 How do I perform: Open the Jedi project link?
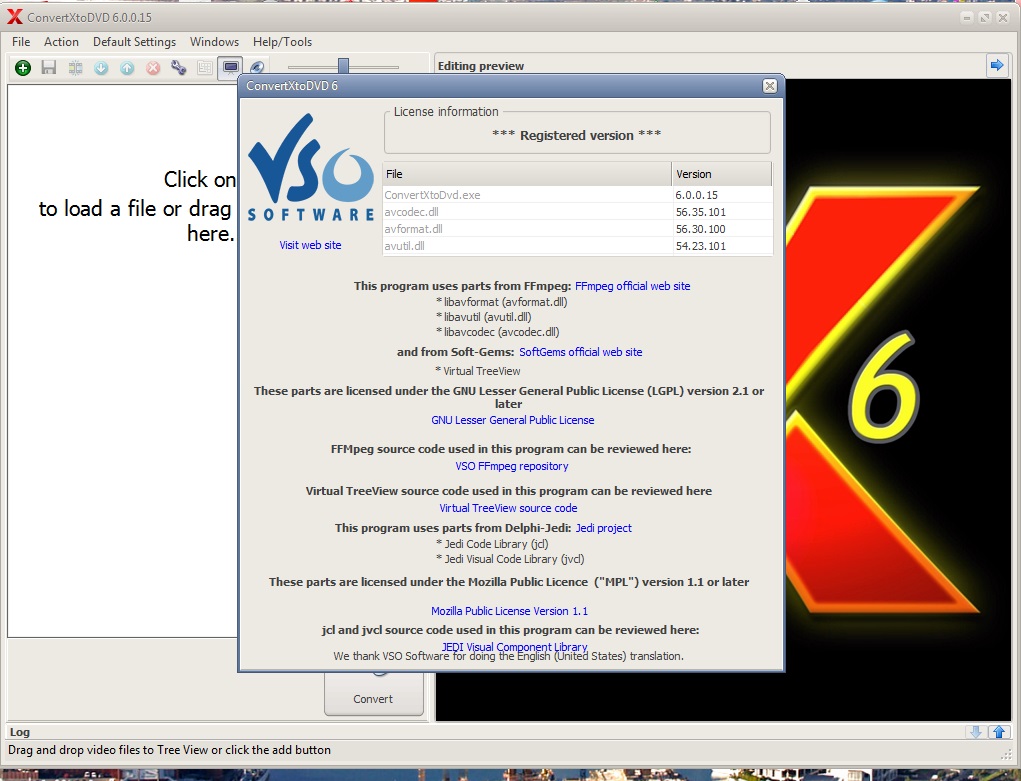click(x=604, y=528)
